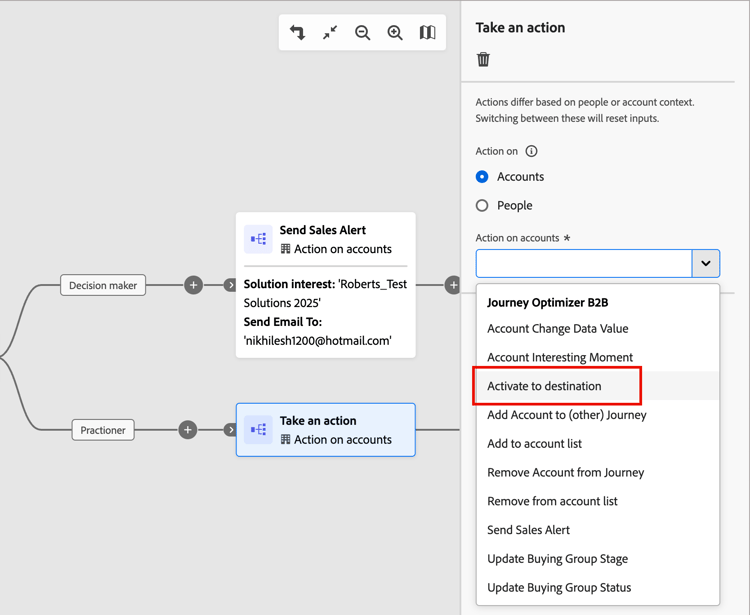This screenshot has height=615, width=750.
Task: Choose Account Change Data Value option
Action: [557, 329]
